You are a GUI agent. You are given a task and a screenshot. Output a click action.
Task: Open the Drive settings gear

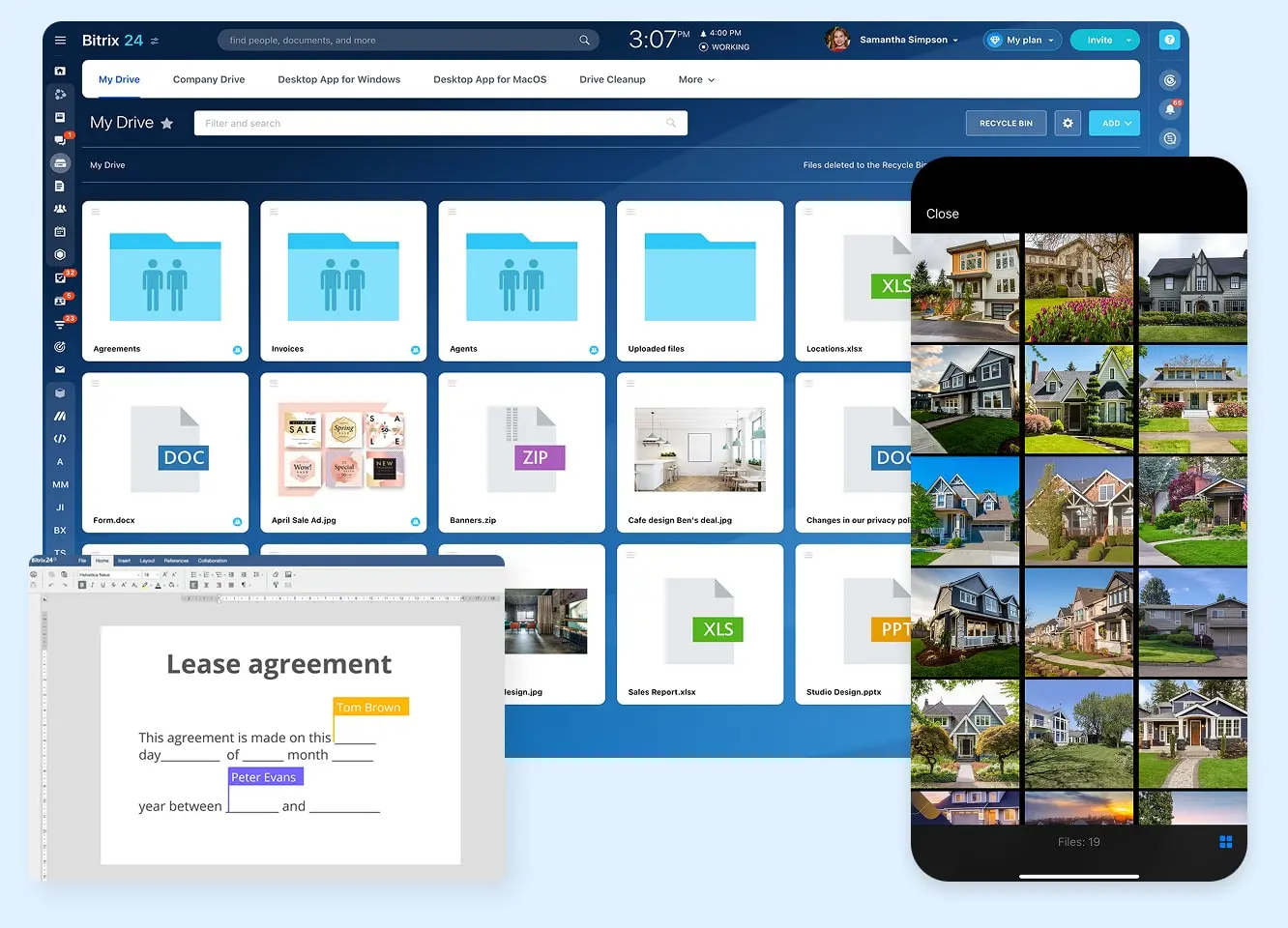tap(1068, 124)
